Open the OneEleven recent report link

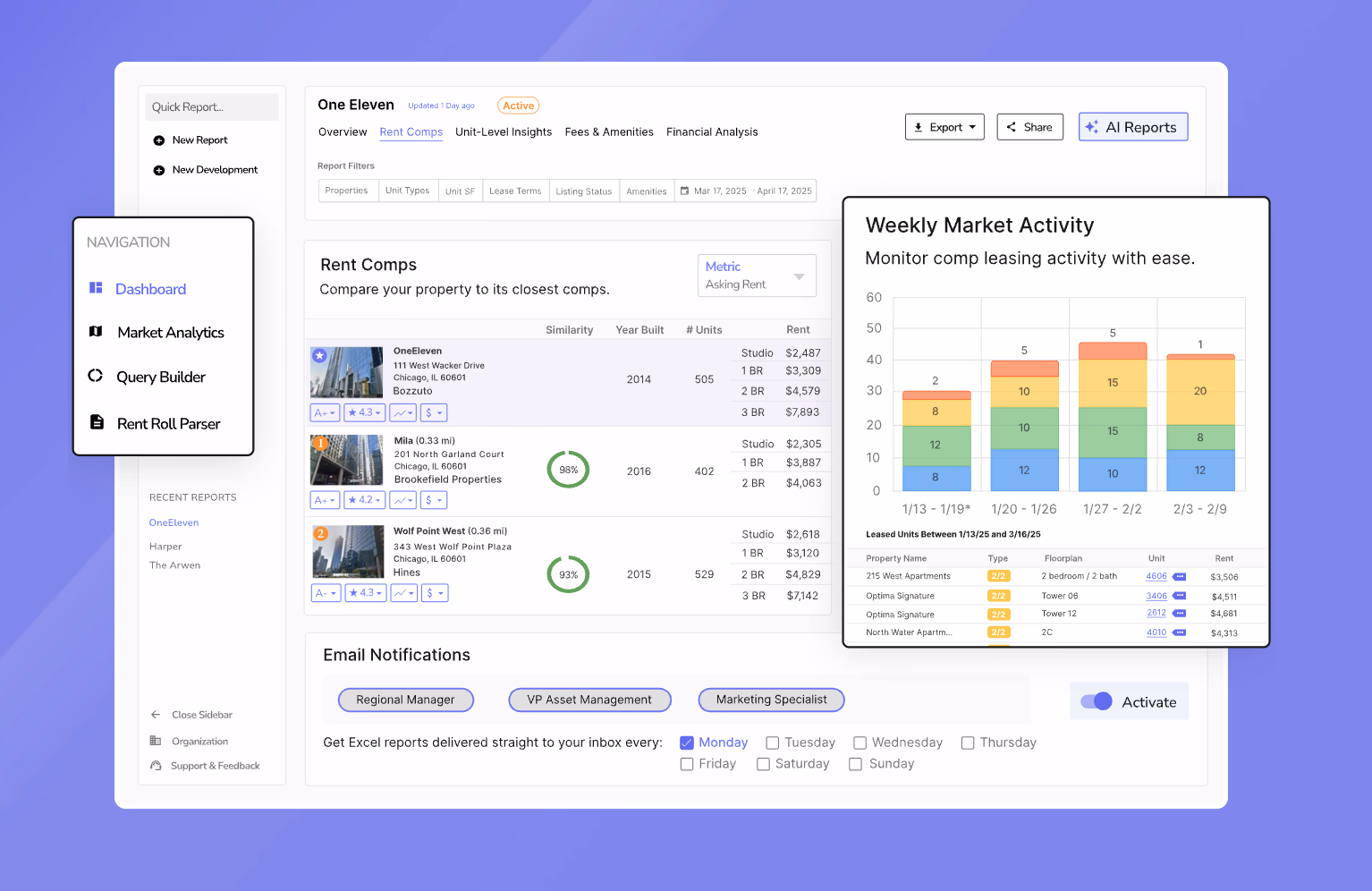coord(174,522)
